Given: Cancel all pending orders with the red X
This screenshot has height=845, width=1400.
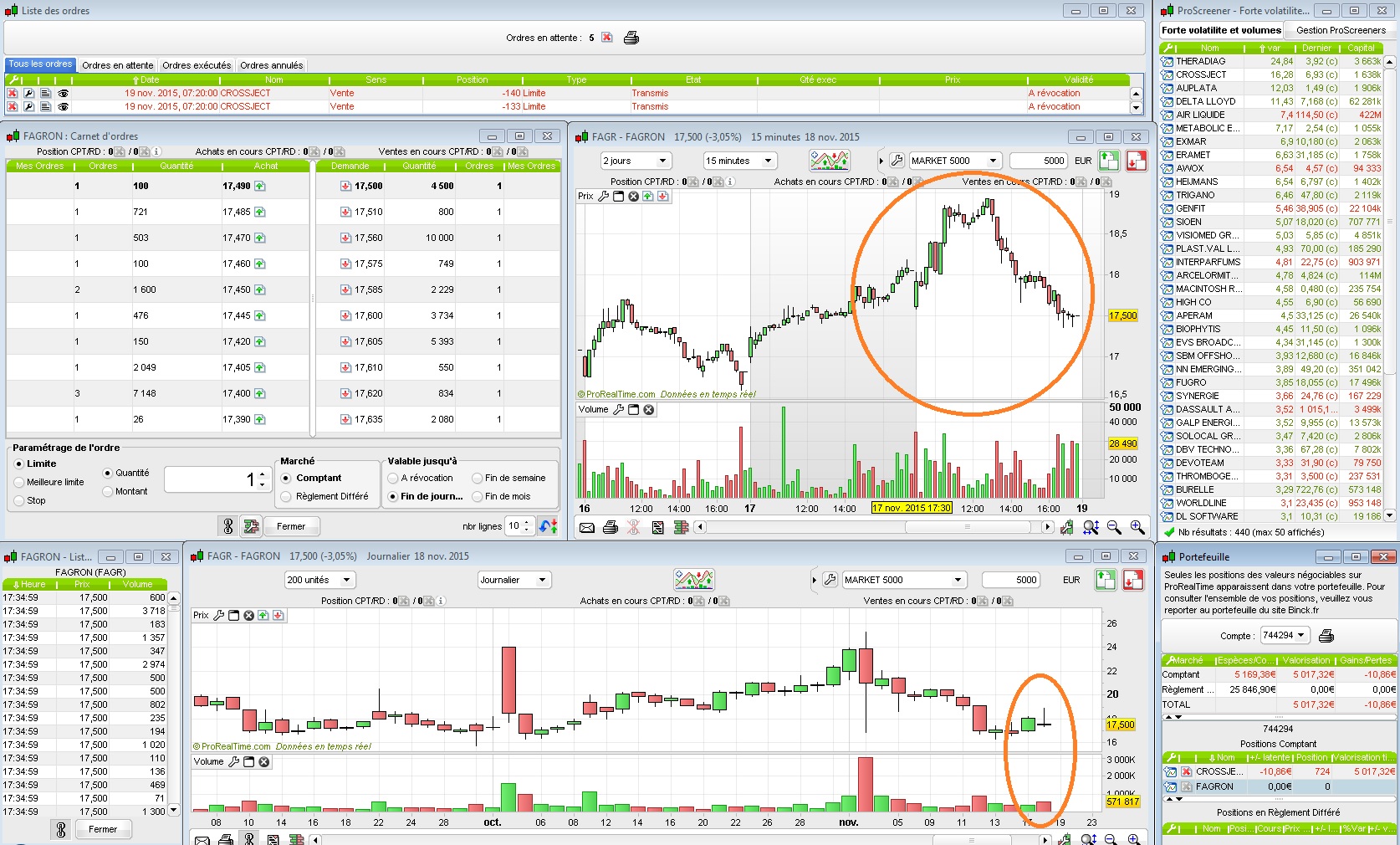Looking at the screenshot, I should tap(607, 38).
